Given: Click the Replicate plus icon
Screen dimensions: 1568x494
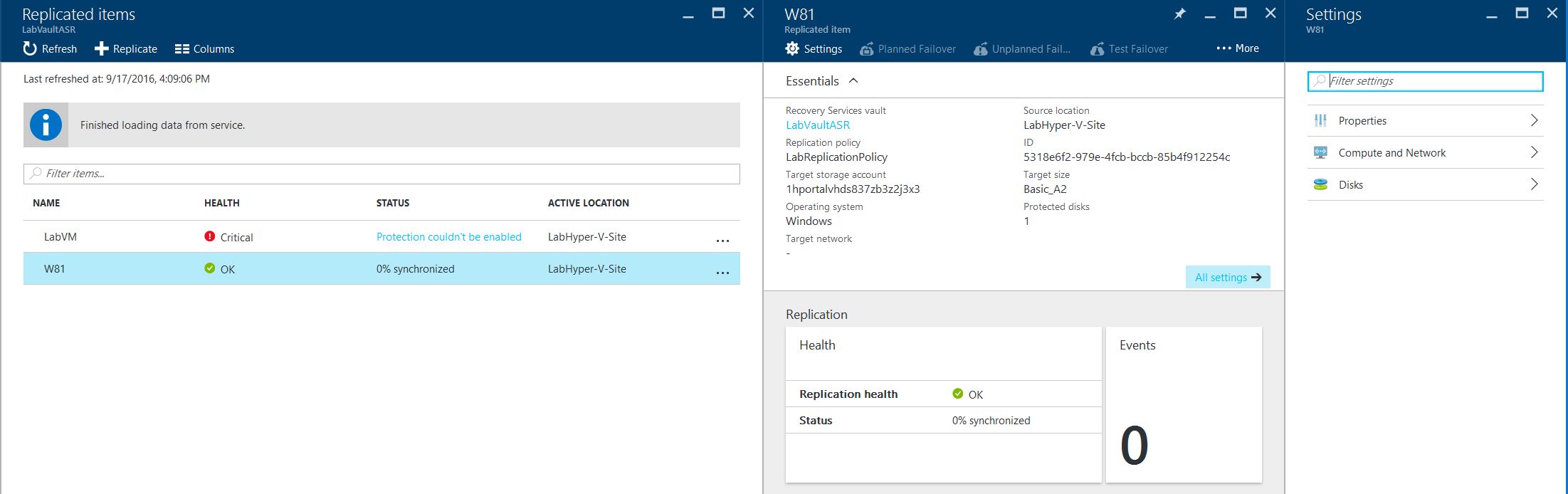Looking at the screenshot, I should pos(102,48).
